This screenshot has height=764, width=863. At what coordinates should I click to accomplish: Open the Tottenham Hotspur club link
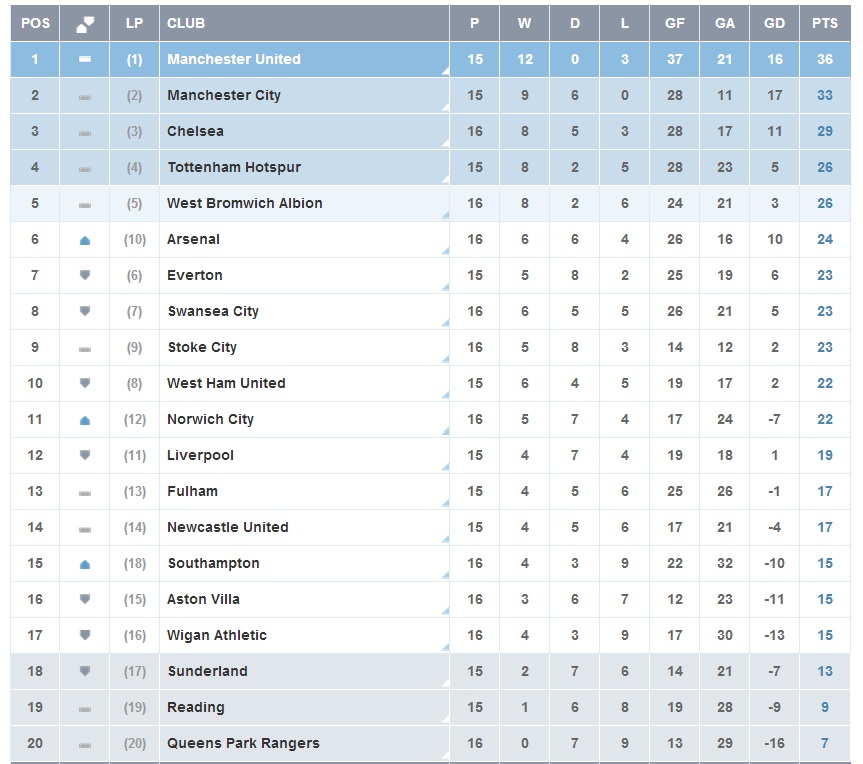pos(234,167)
